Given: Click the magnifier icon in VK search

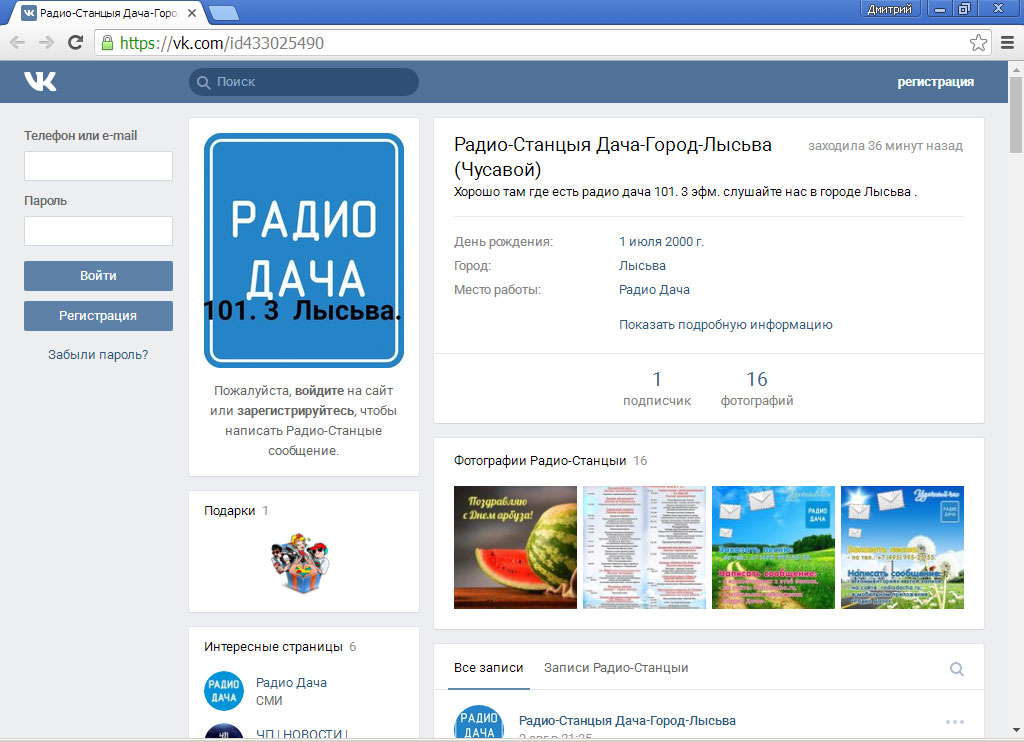Looking at the screenshot, I should [x=204, y=82].
